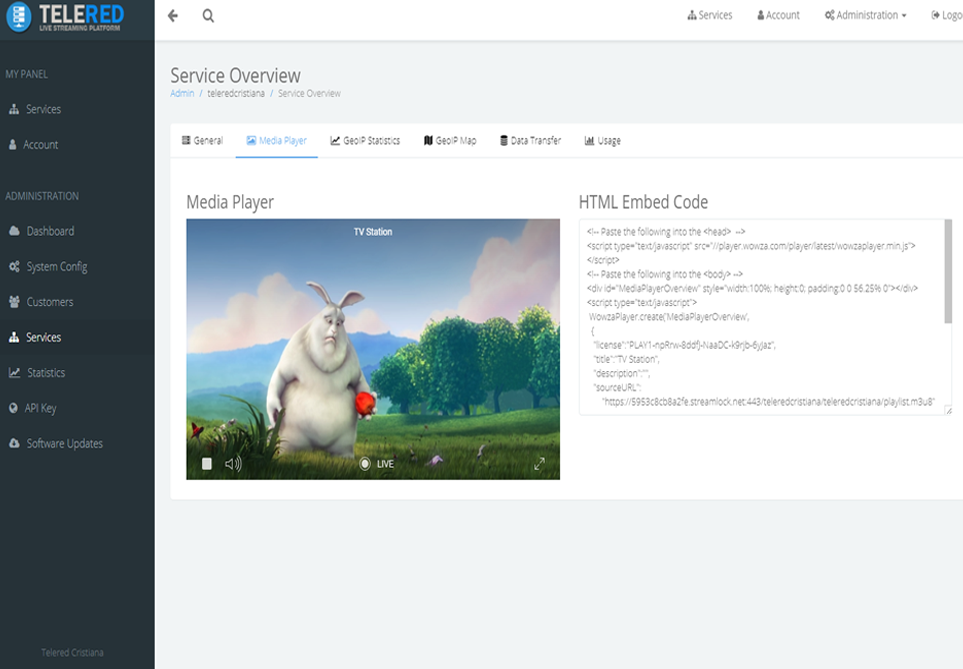Expand the Administration dropdown menu

tap(865, 15)
